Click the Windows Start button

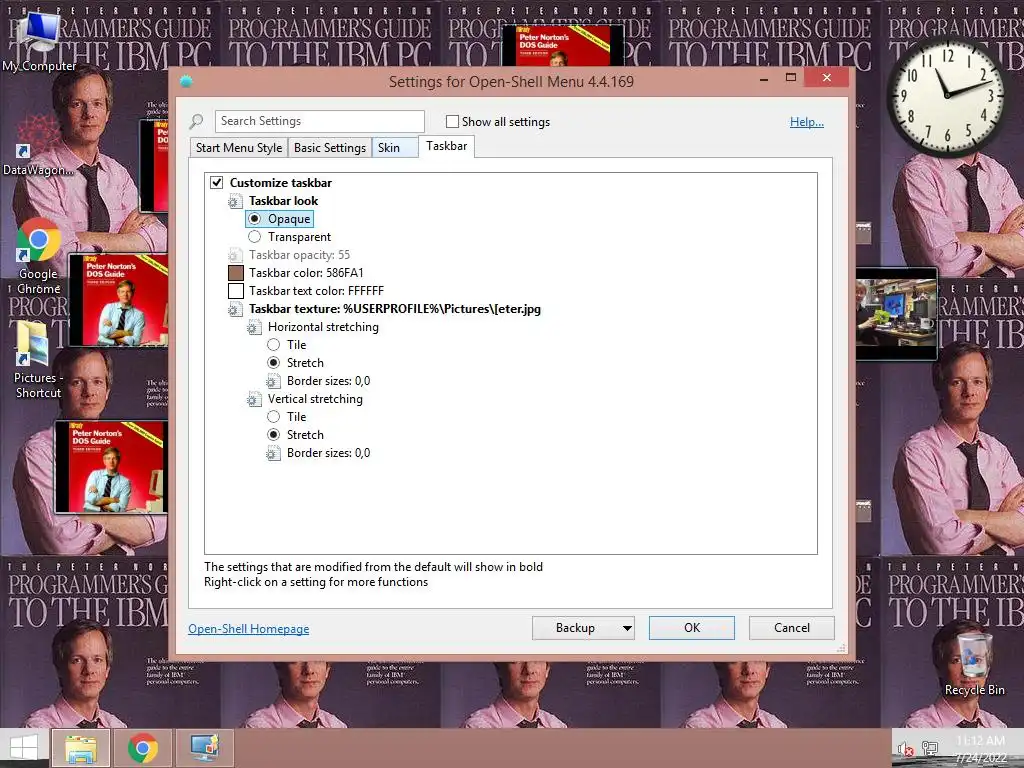point(24,748)
